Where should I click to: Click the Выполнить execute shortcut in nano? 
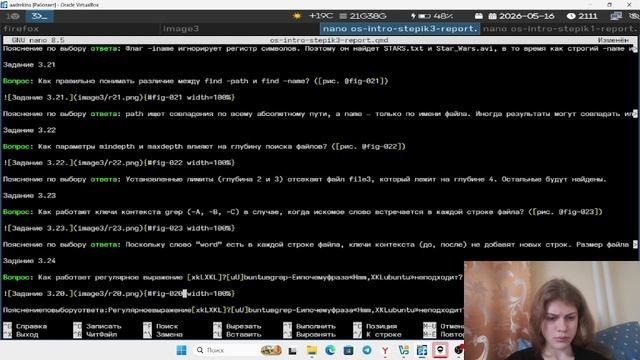[x=308, y=326]
